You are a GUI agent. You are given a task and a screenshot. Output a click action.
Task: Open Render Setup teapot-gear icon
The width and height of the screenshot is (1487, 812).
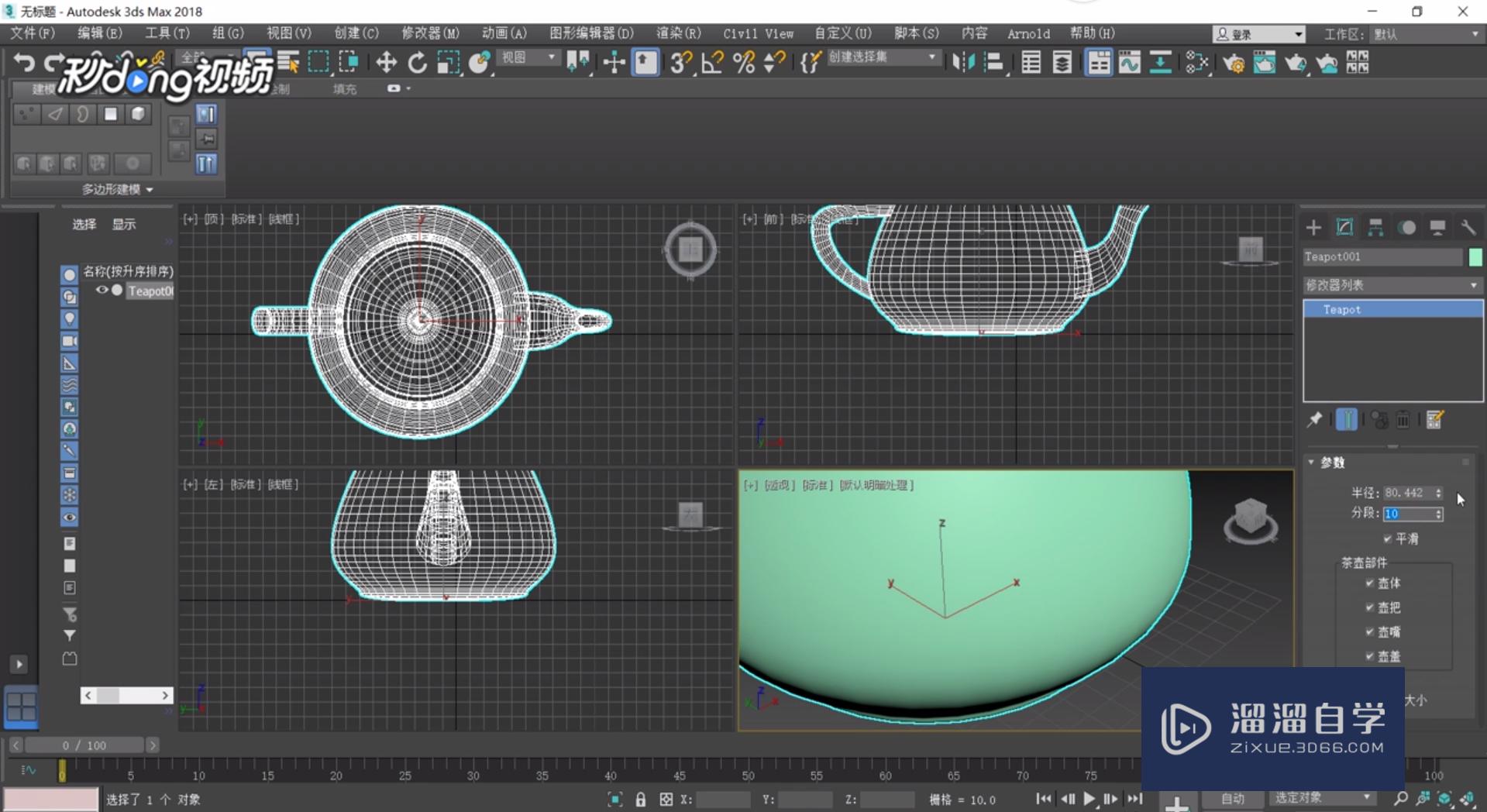[1234, 62]
